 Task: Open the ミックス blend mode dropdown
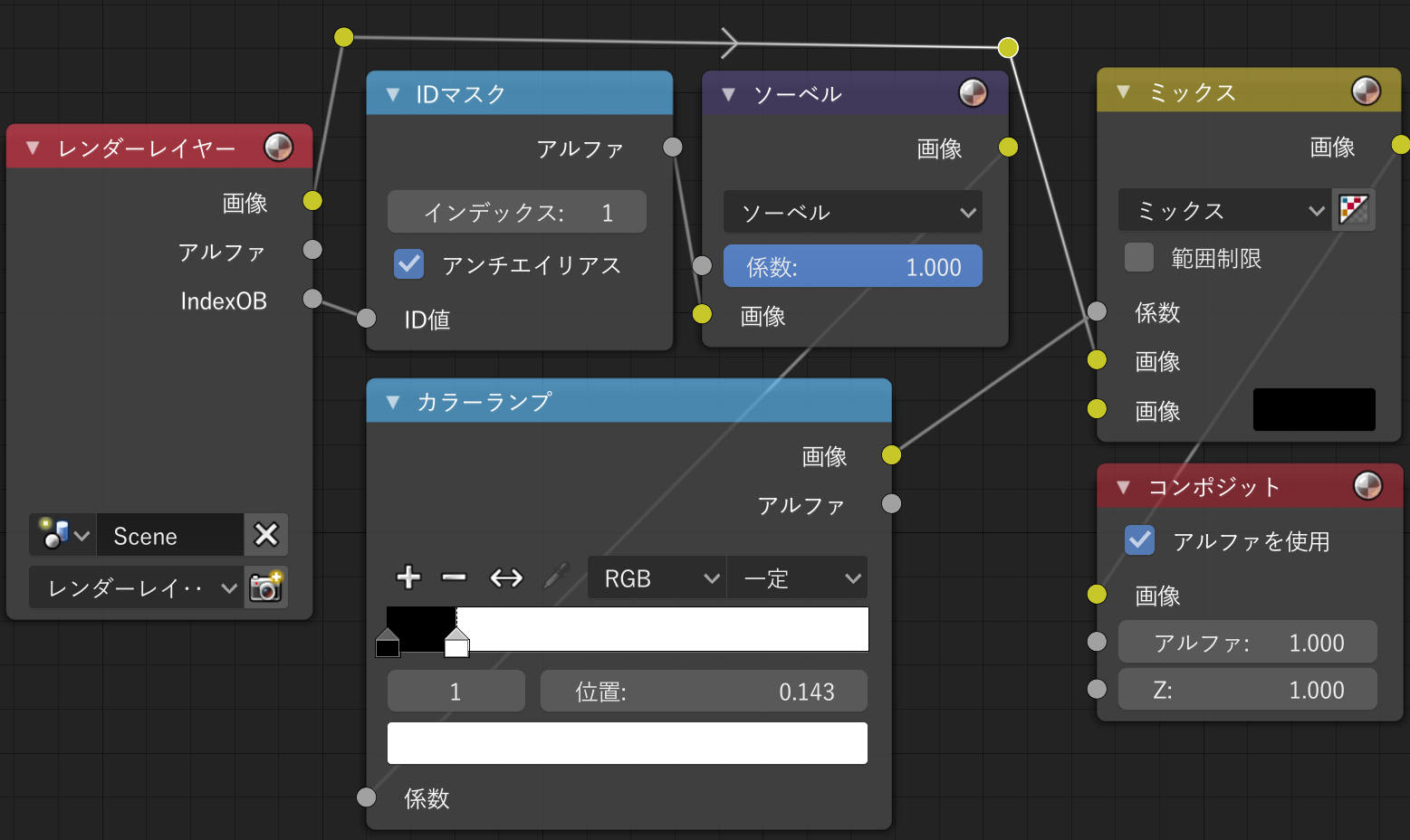(1224, 210)
